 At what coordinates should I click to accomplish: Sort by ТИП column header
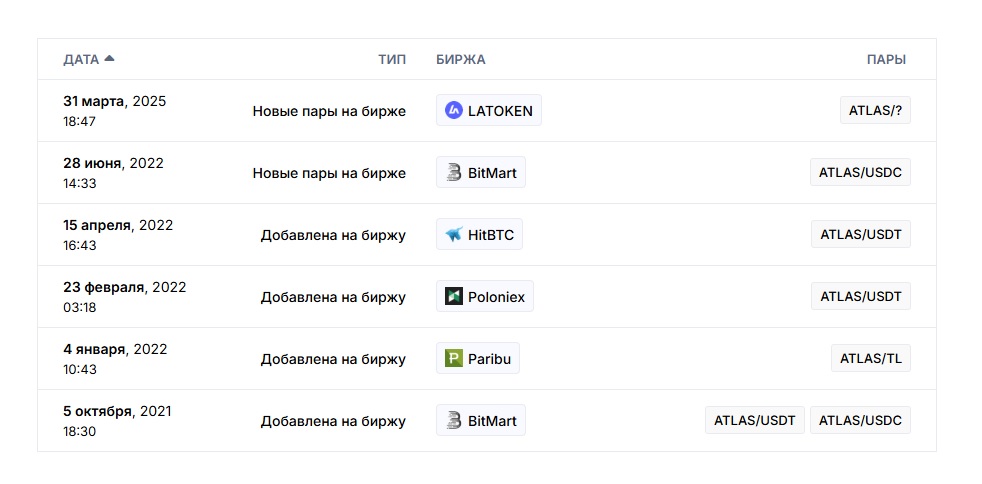(x=392, y=59)
